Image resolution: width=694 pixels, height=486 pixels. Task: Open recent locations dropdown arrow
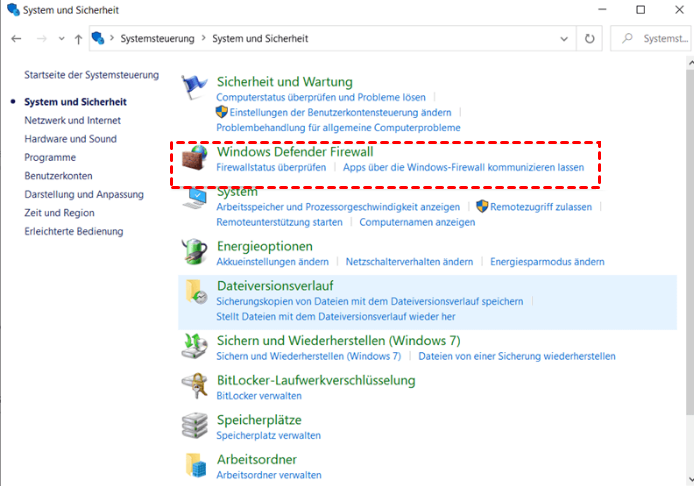pyautogui.click(x=62, y=39)
